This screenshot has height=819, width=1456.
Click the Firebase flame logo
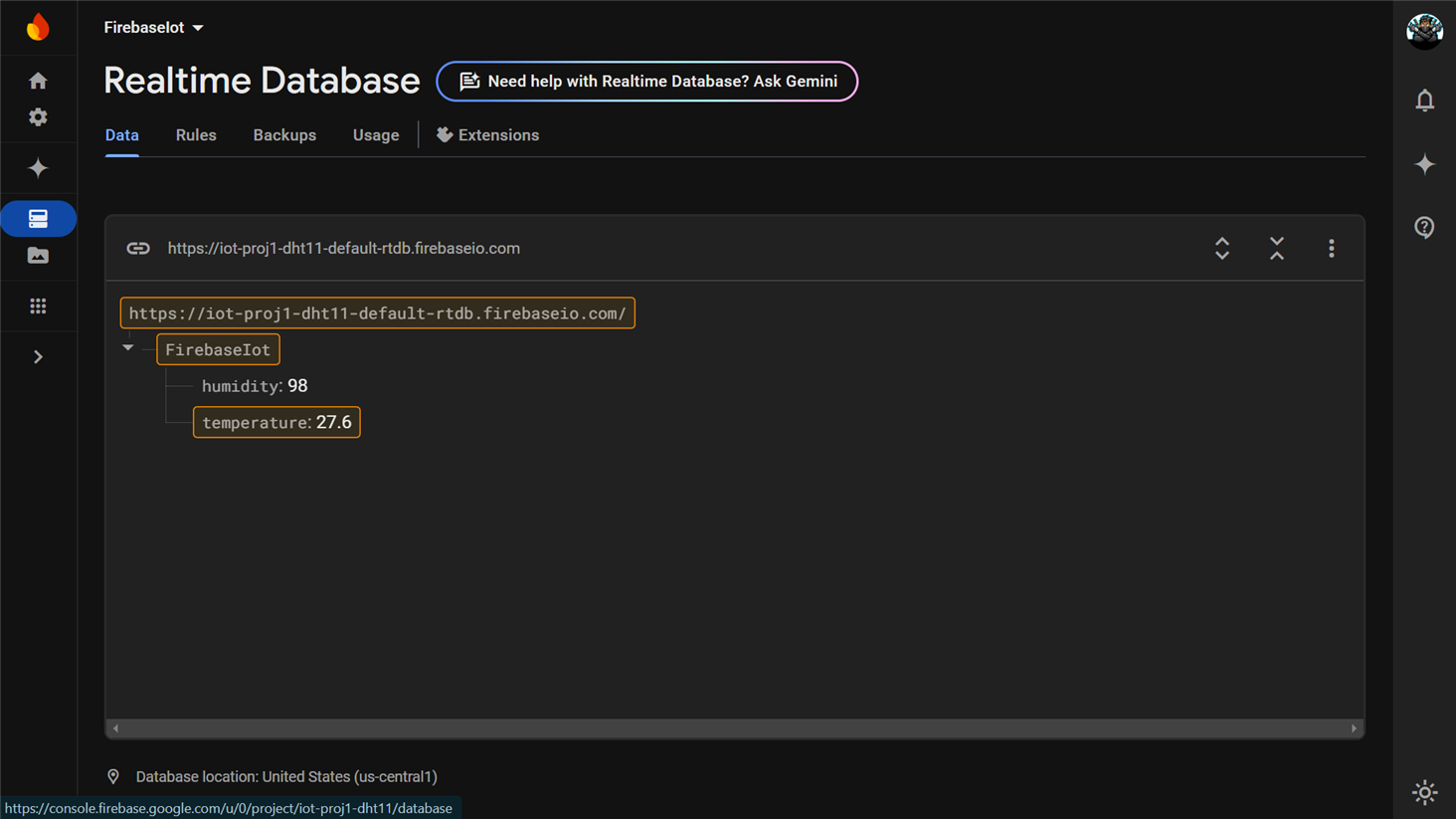coord(38,27)
